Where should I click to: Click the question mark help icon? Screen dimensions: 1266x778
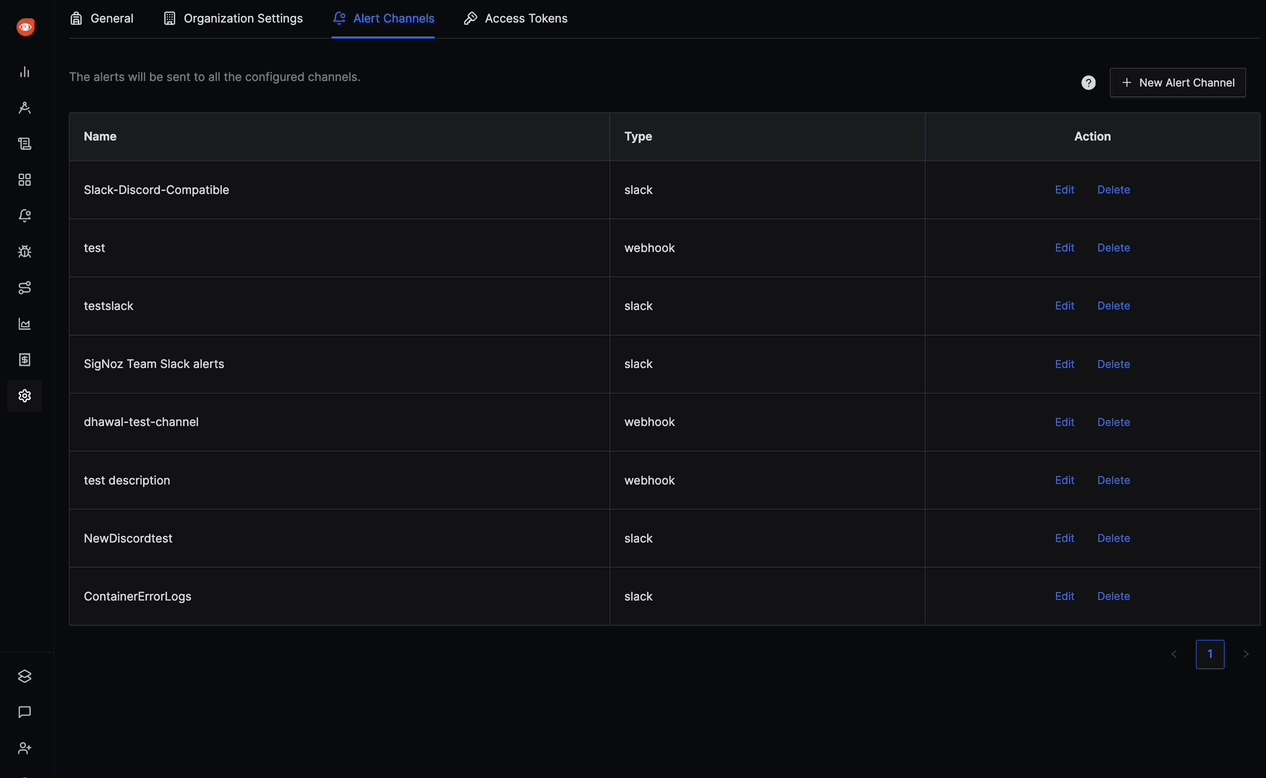1089,83
